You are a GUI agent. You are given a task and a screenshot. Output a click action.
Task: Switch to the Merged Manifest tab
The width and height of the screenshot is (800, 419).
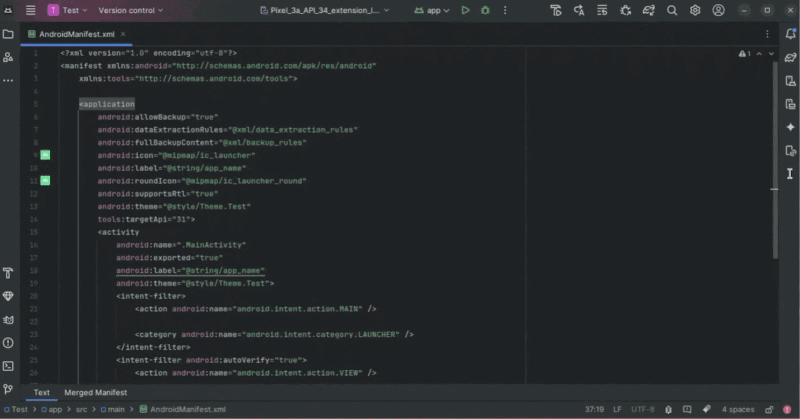(x=95, y=393)
